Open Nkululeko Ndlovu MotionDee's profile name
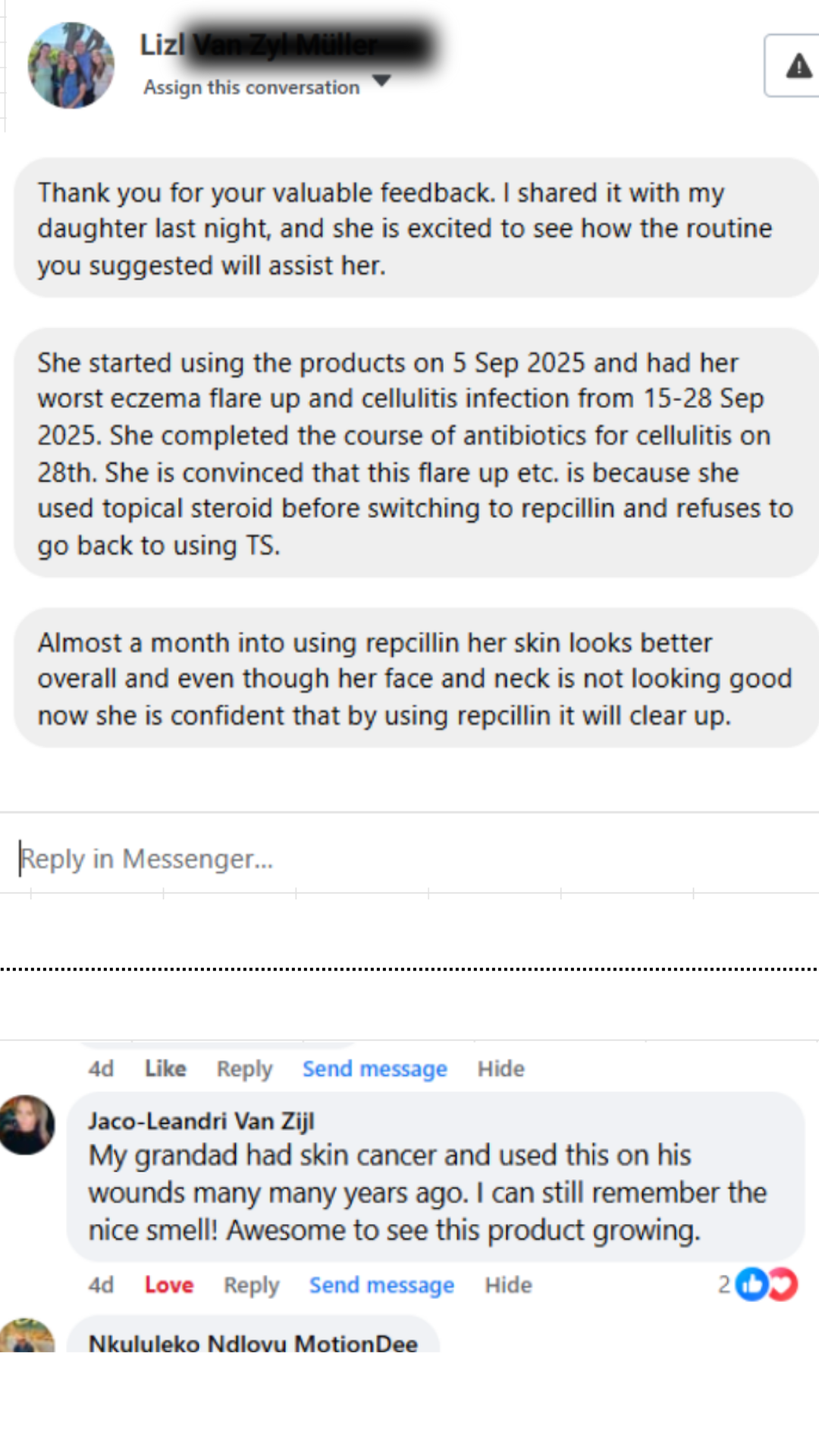This screenshot has width=819, height=1456. click(253, 1343)
